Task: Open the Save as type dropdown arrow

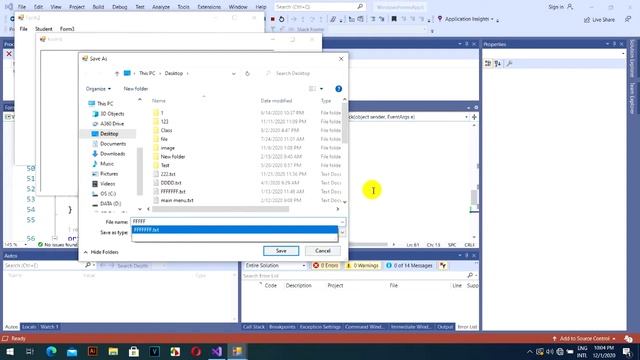Action: [342, 232]
